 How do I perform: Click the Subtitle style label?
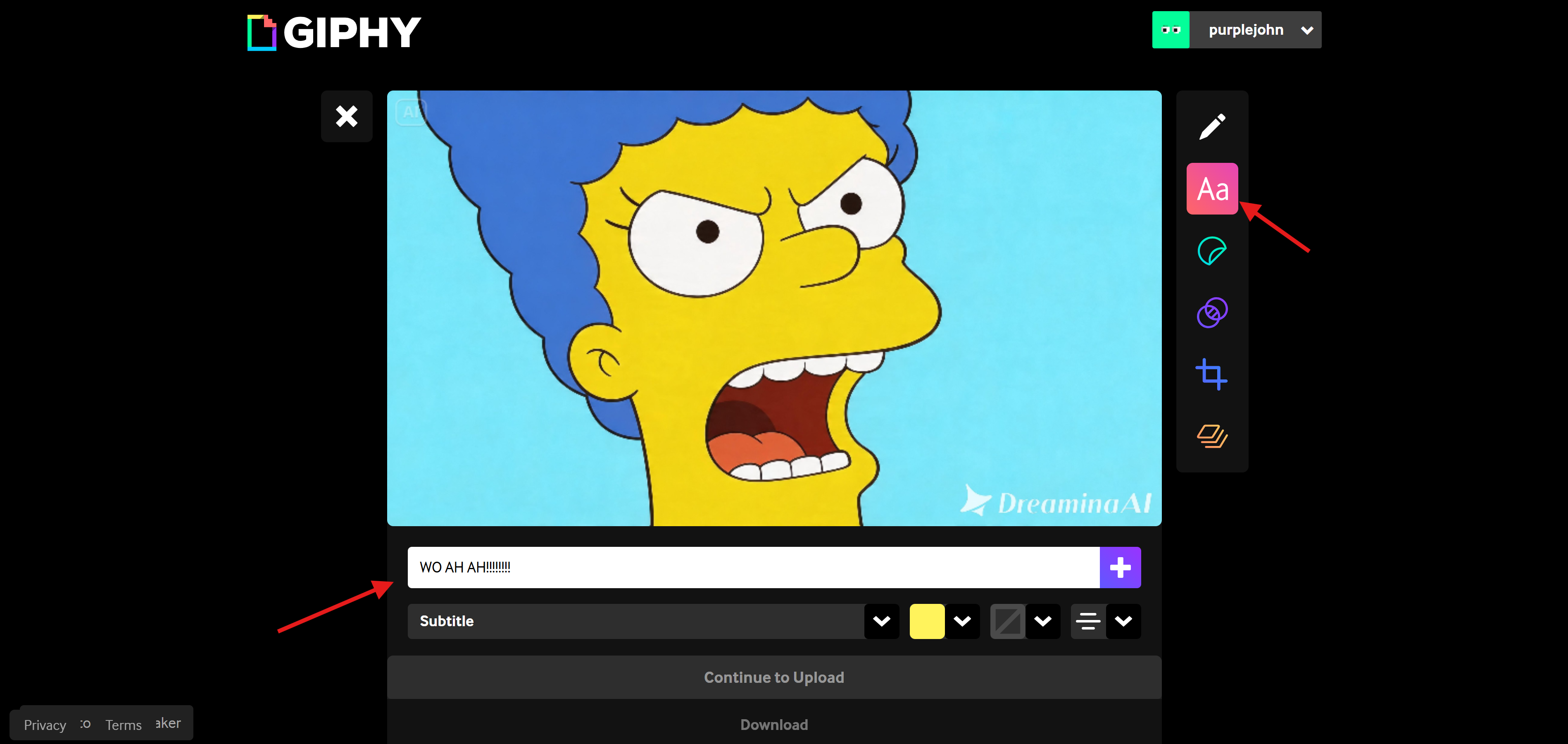[x=447, y=621]
